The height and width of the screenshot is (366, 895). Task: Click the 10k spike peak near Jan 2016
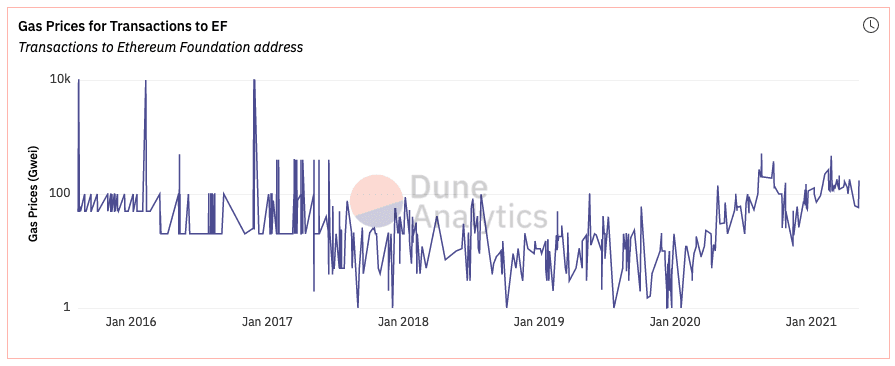tap(146, 81)
